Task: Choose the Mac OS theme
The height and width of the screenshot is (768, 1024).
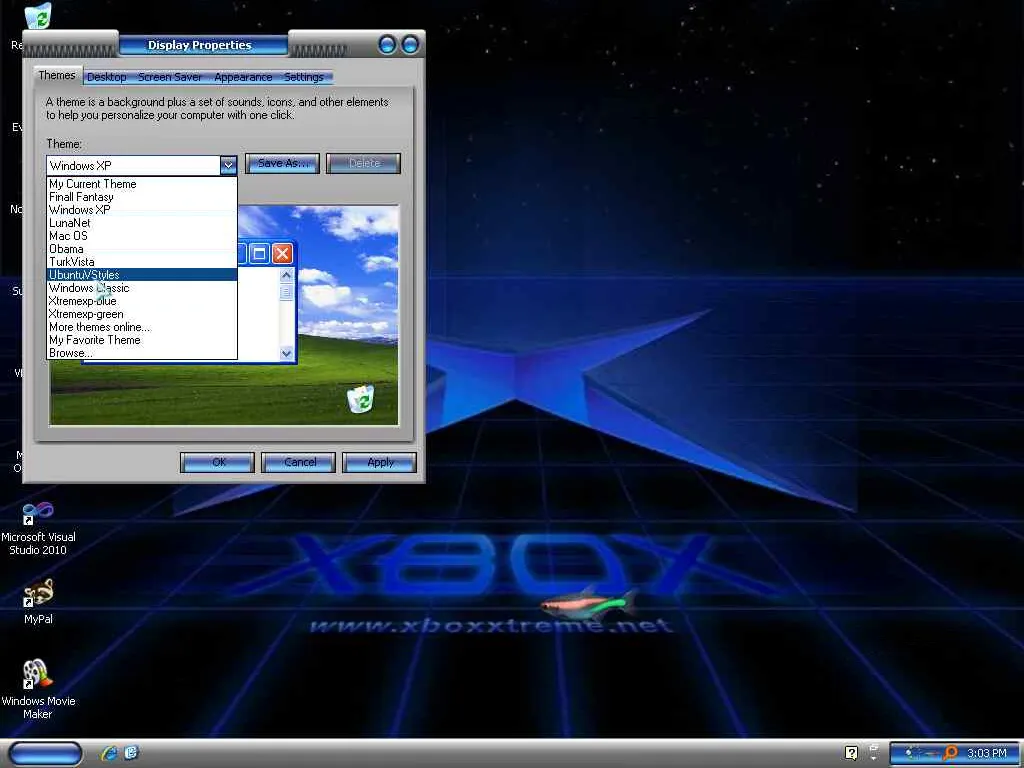Action: click(142, 236)
